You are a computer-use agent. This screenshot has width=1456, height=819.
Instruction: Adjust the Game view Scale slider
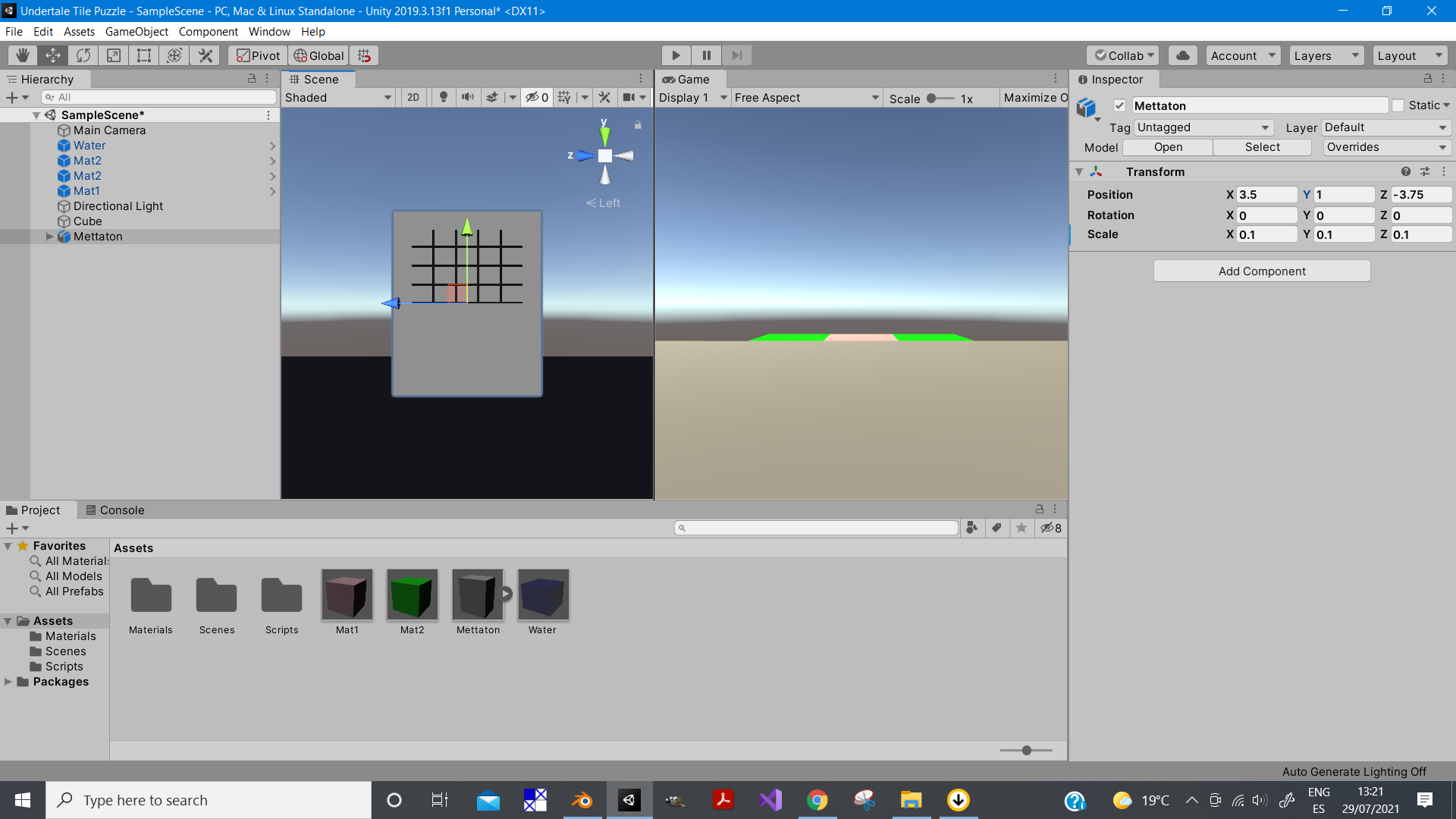[x=940, y=98]
